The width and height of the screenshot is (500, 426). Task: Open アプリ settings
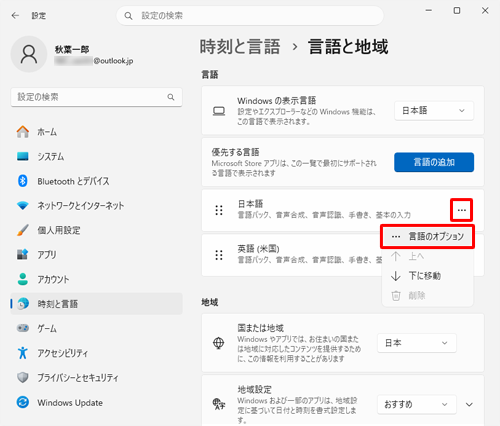96,255
